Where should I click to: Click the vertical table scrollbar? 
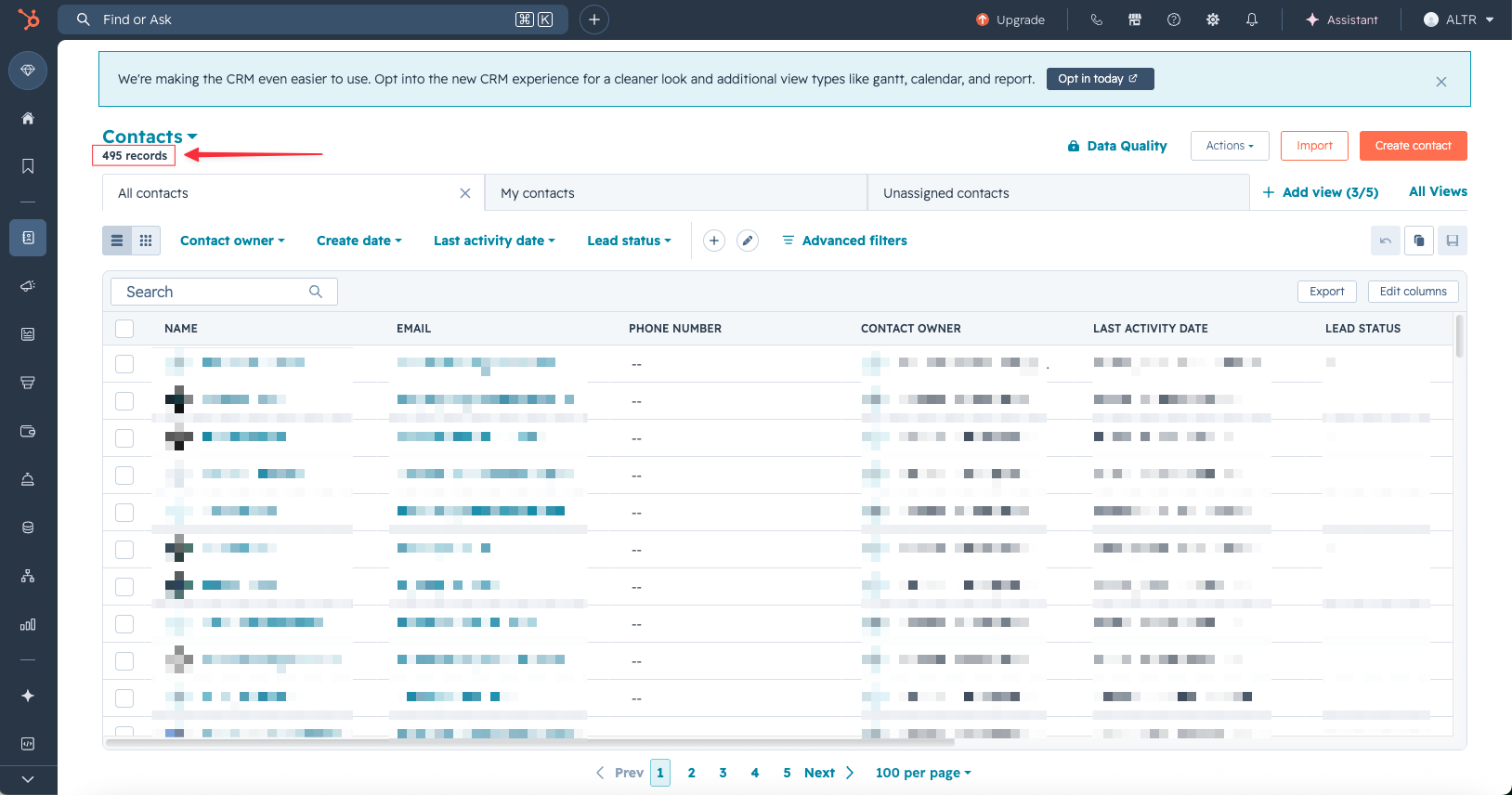pyautogui.click(x=1460, y=336)
